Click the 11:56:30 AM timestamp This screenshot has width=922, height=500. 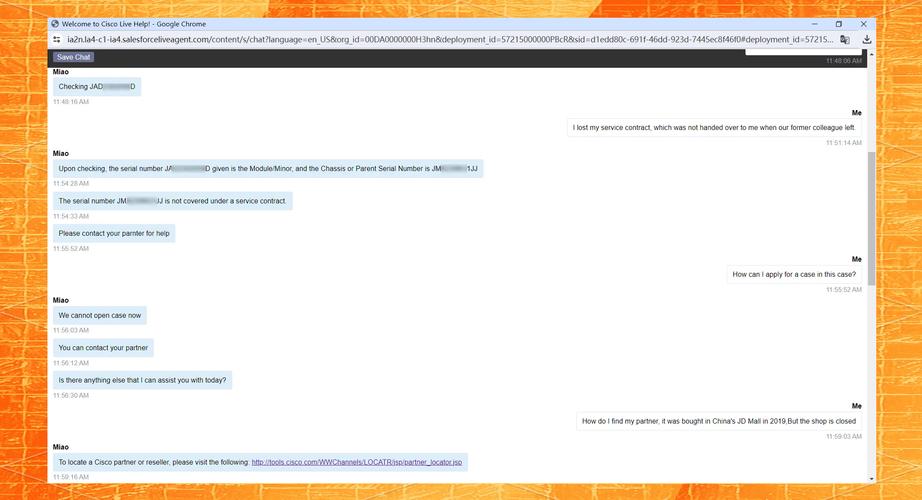click(71, 395)
